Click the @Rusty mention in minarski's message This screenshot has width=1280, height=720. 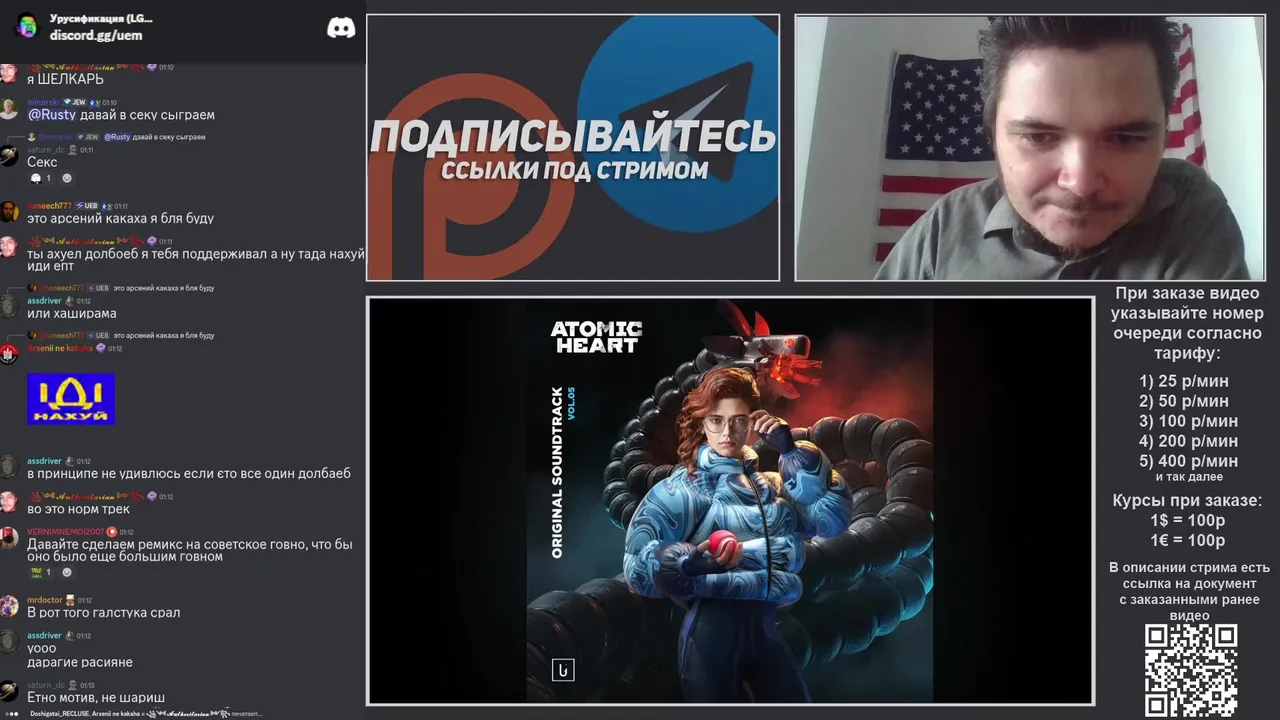(51, 115)
